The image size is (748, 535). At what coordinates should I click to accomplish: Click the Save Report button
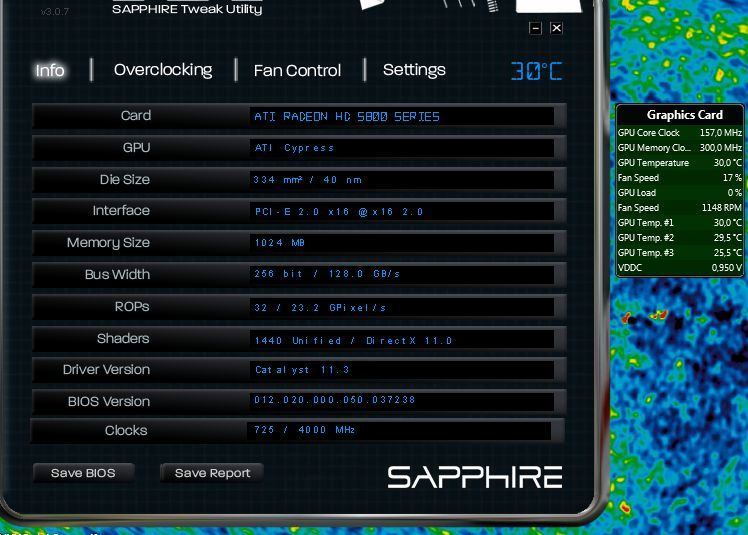click(x=212, y=473)
